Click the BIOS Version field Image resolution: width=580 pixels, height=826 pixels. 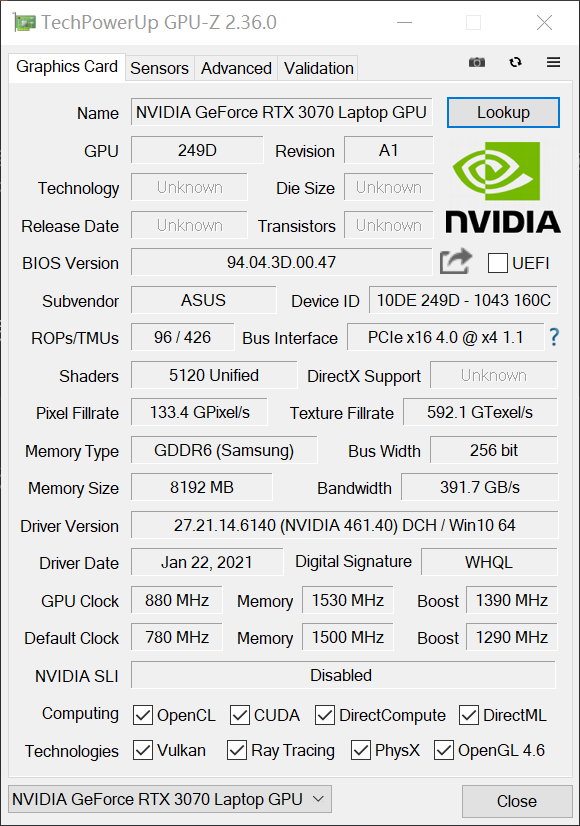(281, 262)
